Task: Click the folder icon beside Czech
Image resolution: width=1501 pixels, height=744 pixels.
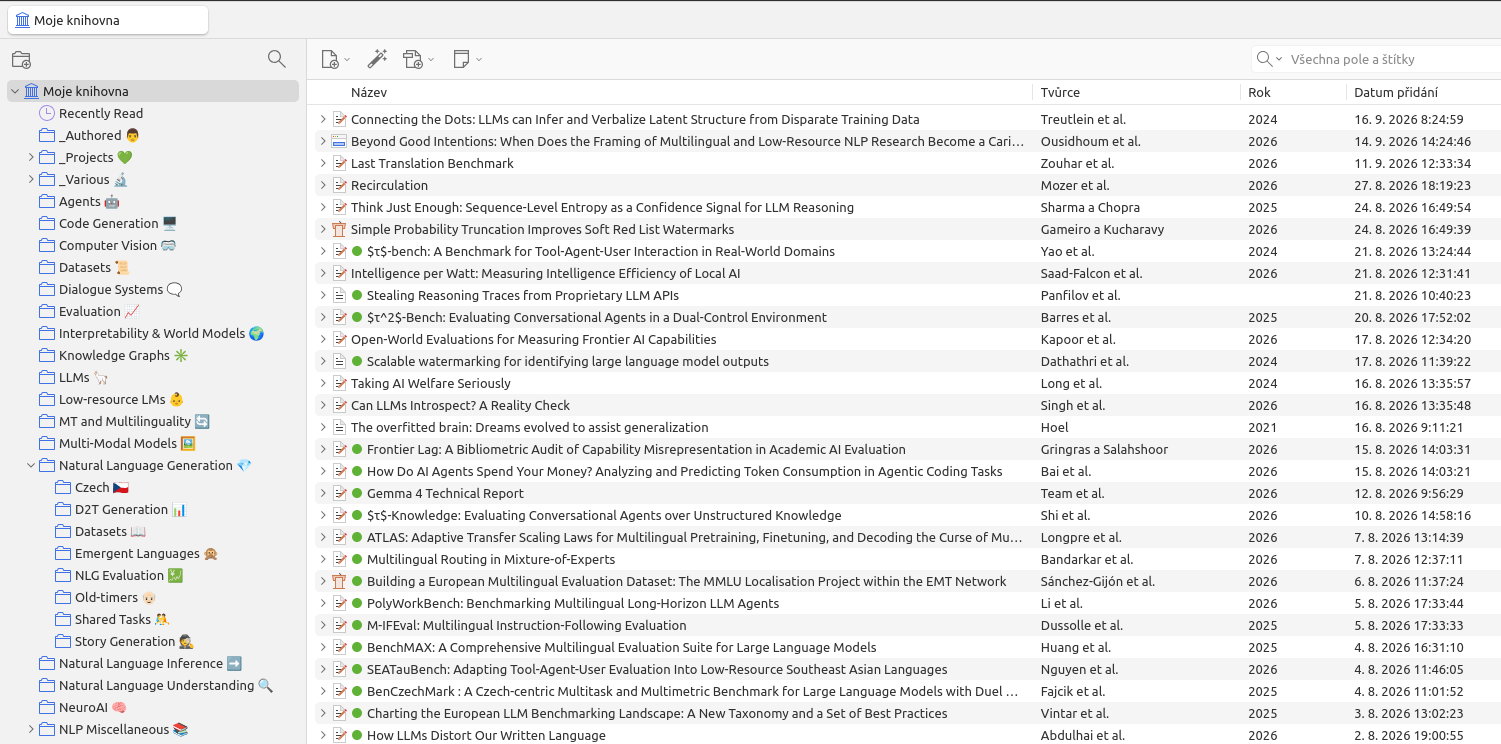Action: 63,487
